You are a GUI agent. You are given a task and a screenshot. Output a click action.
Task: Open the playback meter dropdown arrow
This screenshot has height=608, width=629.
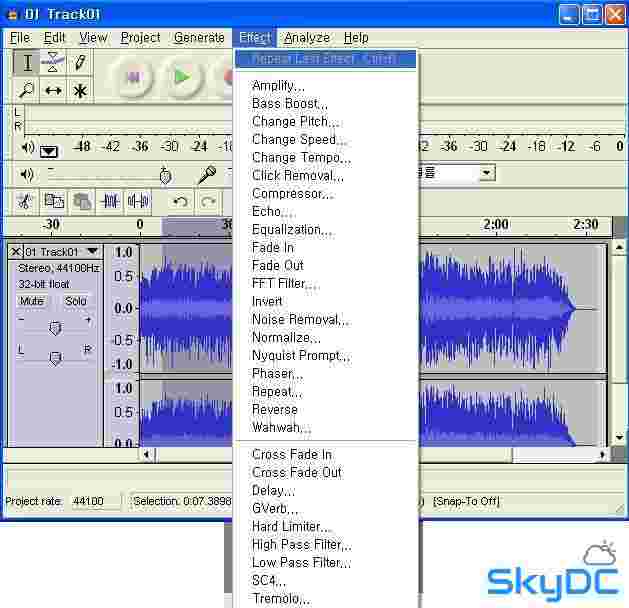click(49, 151)
